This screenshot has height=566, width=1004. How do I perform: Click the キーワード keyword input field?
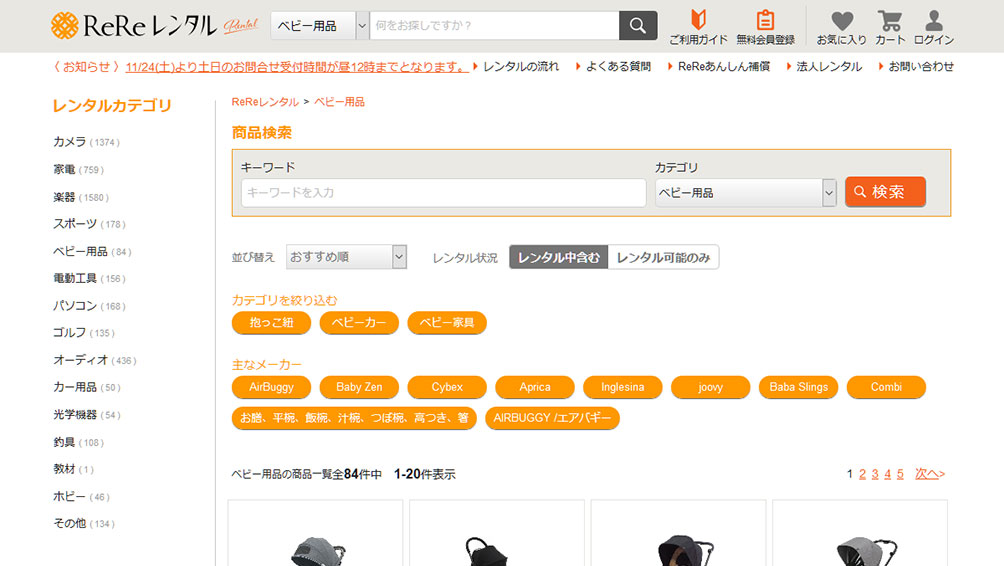[443, 193]
